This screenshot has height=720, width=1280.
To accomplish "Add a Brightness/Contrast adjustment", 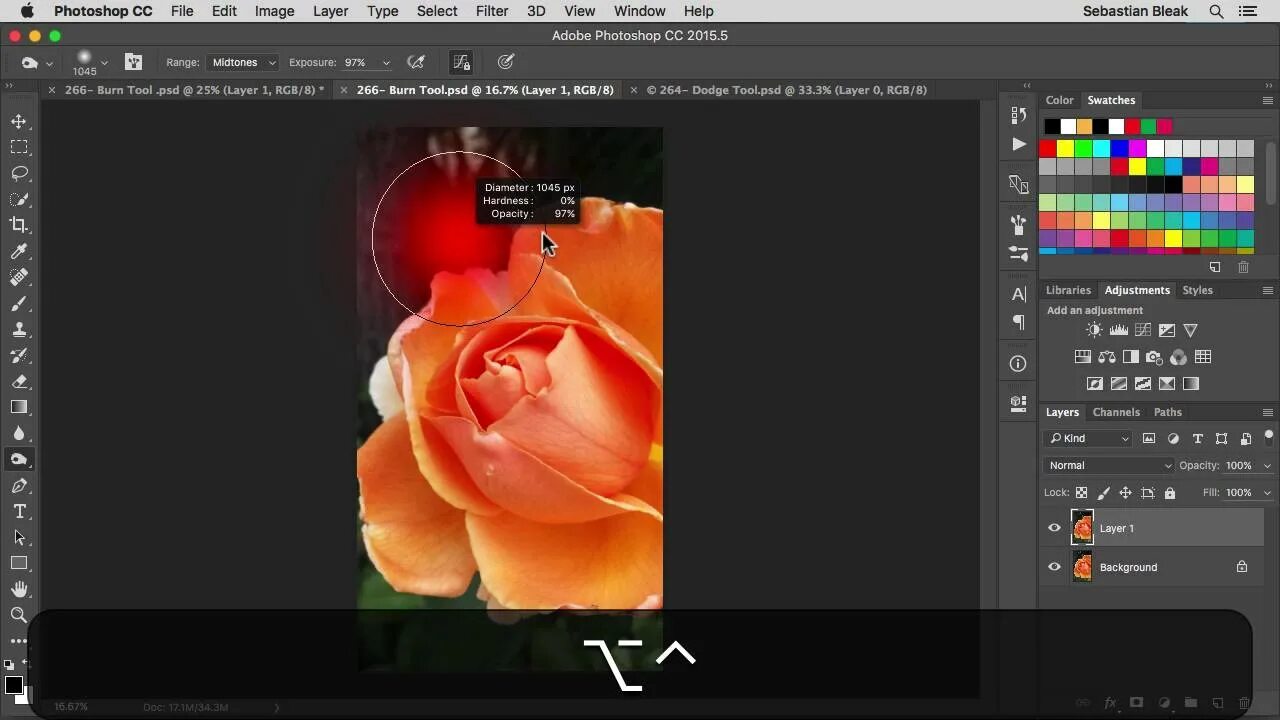I will tap(1094, 330).
